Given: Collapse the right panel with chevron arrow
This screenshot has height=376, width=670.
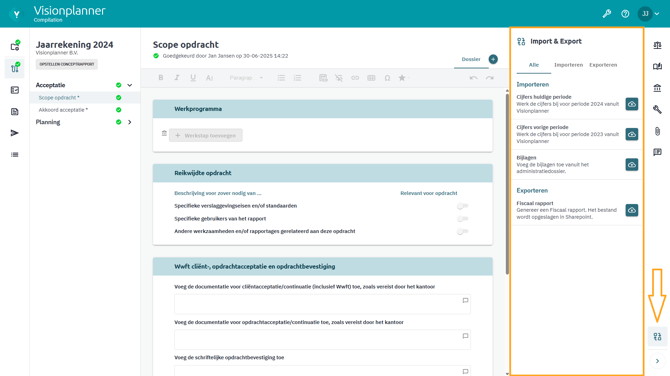Looking at the screenshot, I should (657, 361).
